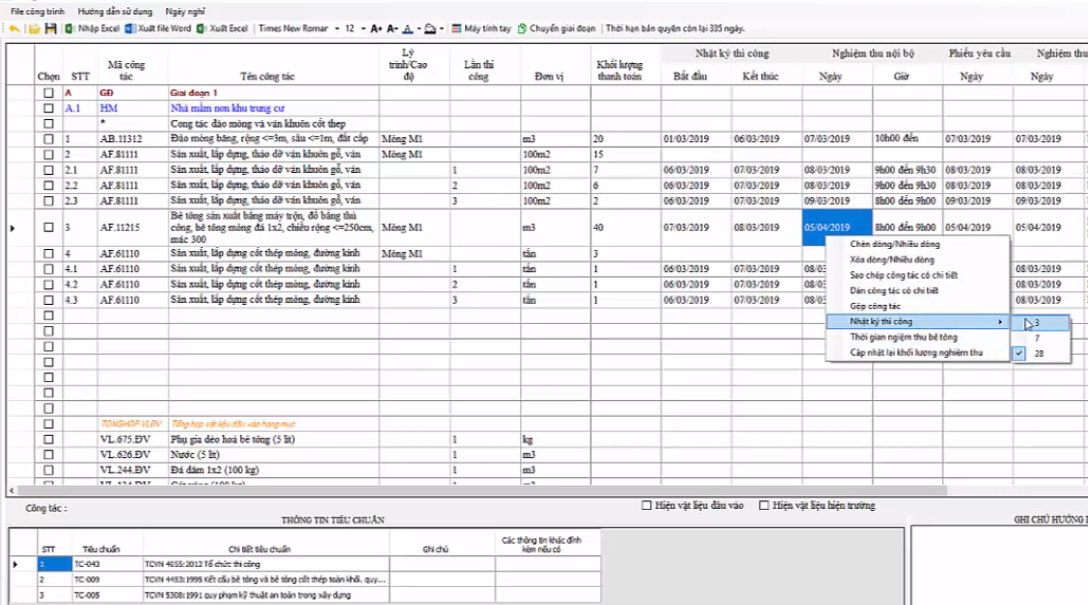Click the font color A swatch button
1088x605 pixels.
pyautogui.click(x=408, y=29)
